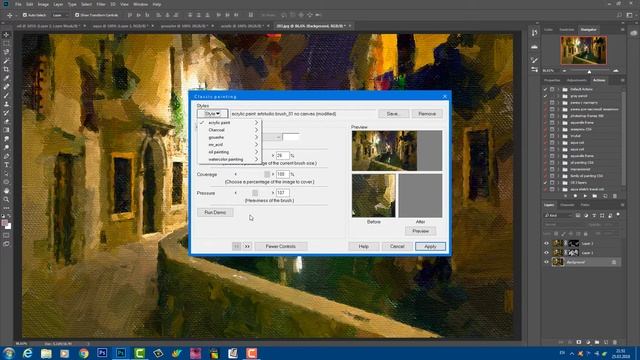Toggle the Default Actions set checkmark
Viewport: 640px width, 360px height.
click(545, 89)
